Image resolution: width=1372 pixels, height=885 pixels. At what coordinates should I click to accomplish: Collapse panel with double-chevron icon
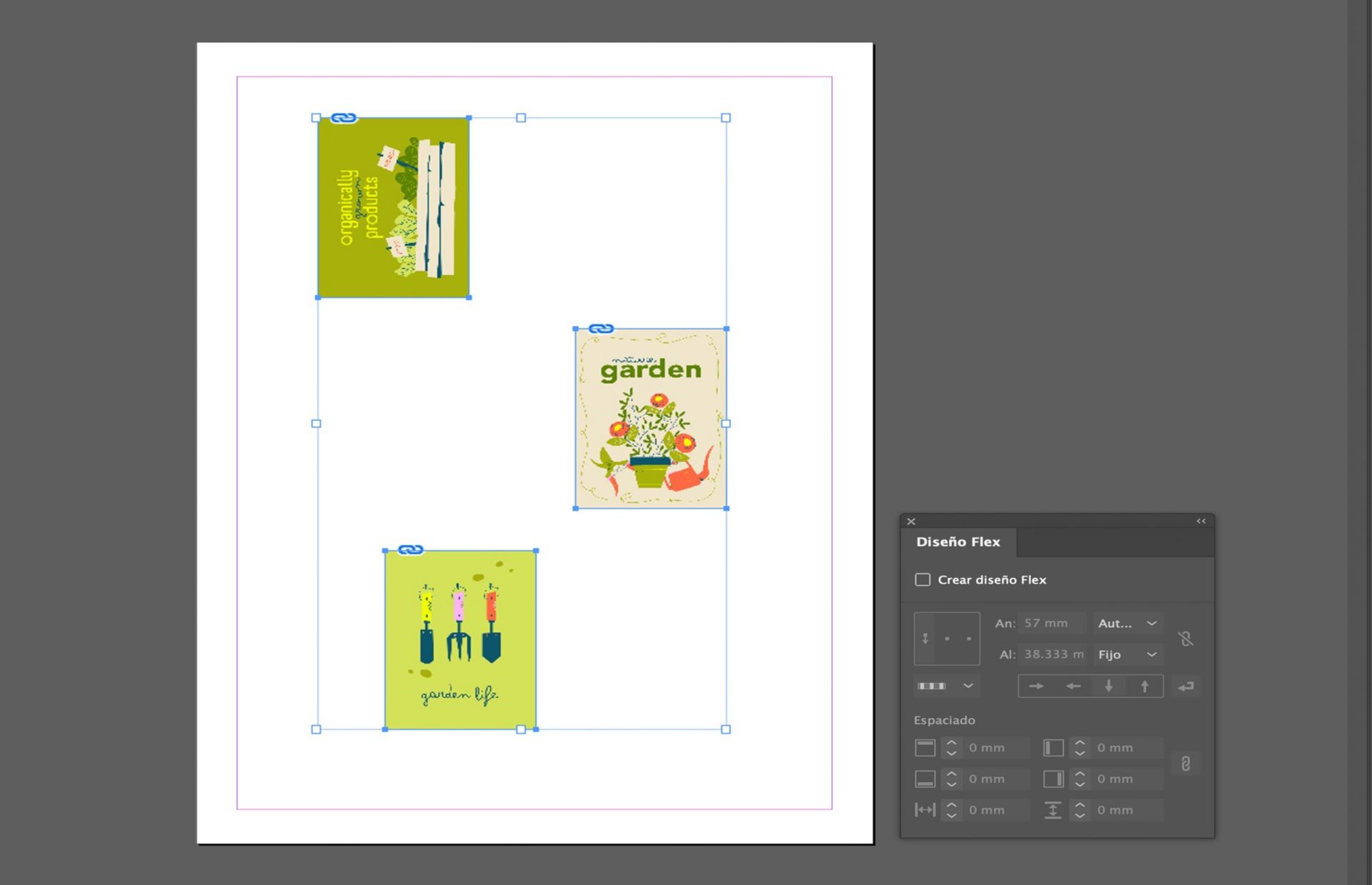[1201, 521]
